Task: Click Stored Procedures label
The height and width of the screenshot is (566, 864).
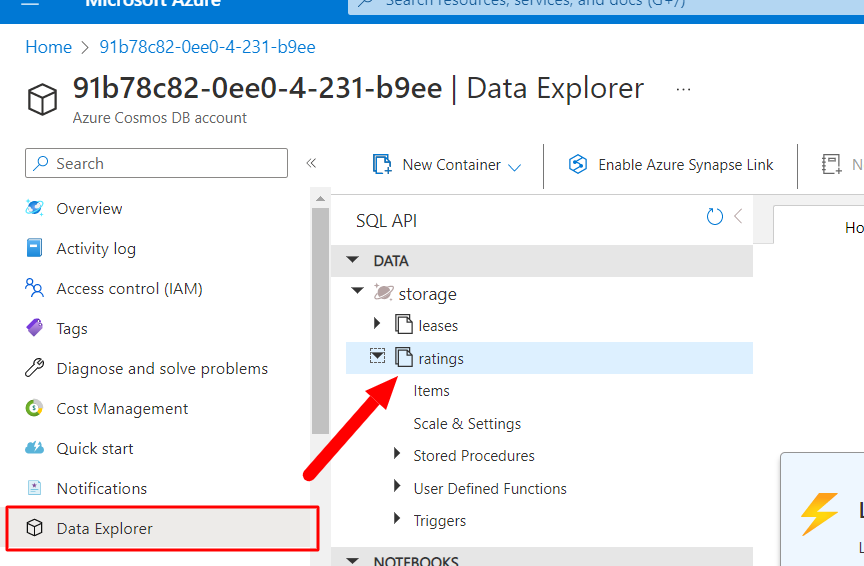Action: pos(474,455)
